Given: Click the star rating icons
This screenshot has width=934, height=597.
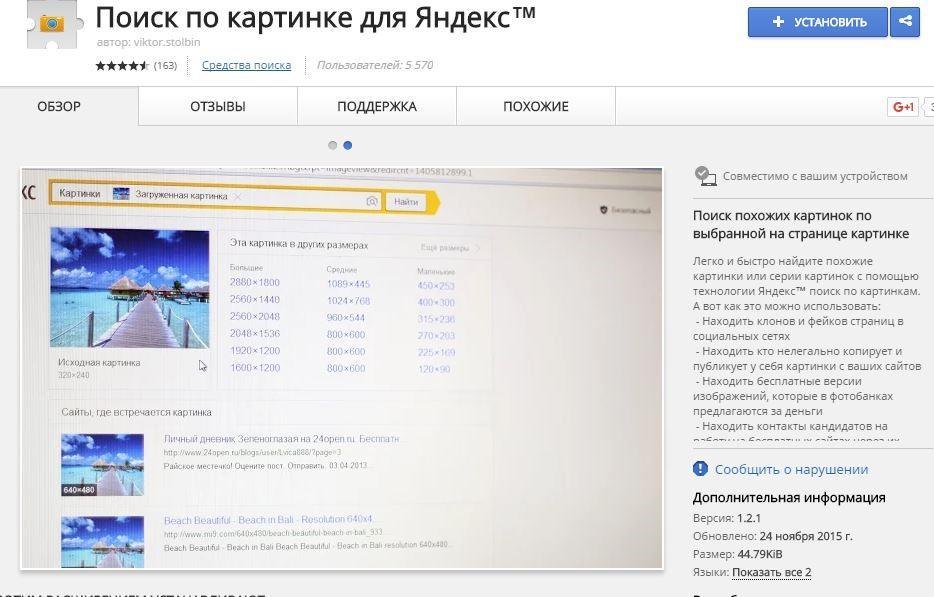Looking at the screenshot, I should pos(122,66).
